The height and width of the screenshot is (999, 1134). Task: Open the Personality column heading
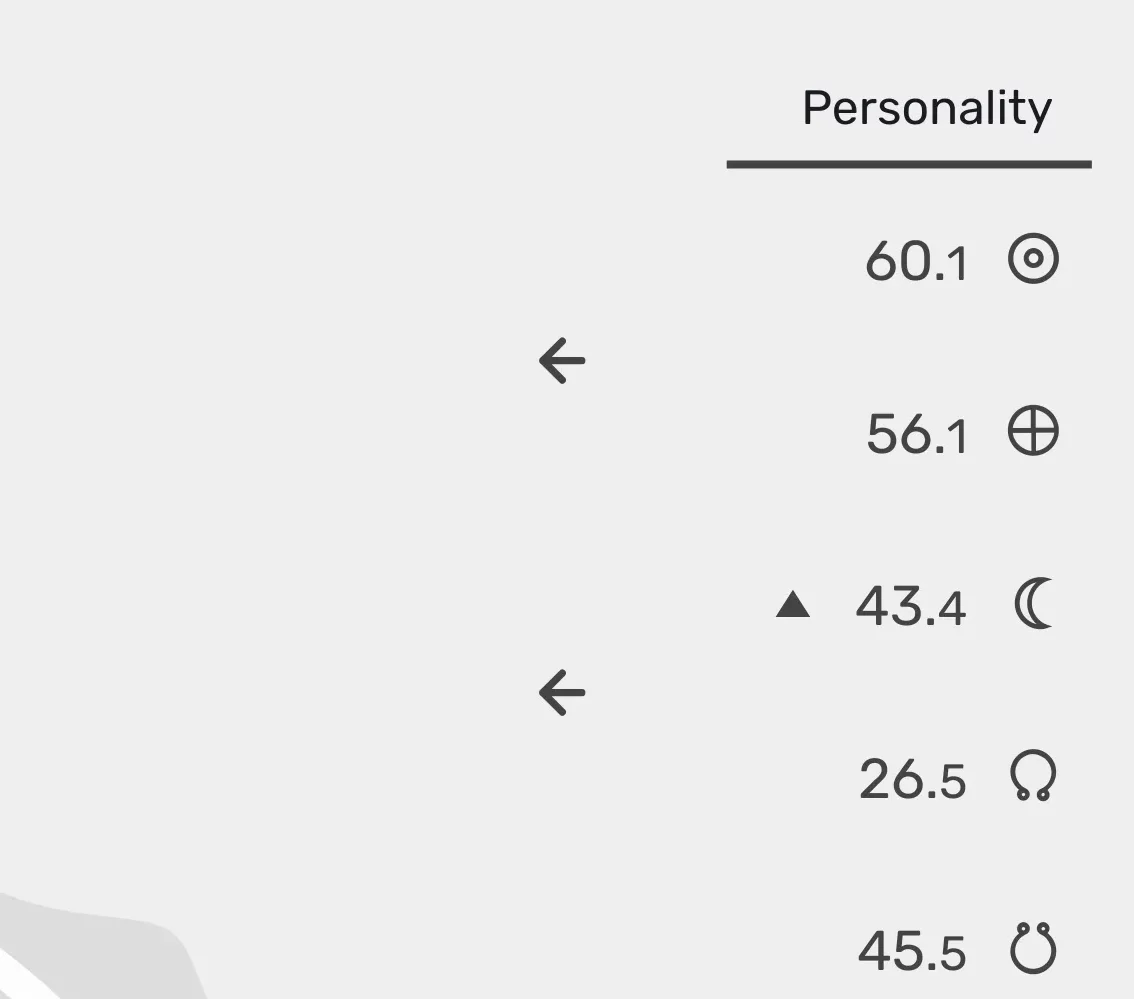coord(927,109)
